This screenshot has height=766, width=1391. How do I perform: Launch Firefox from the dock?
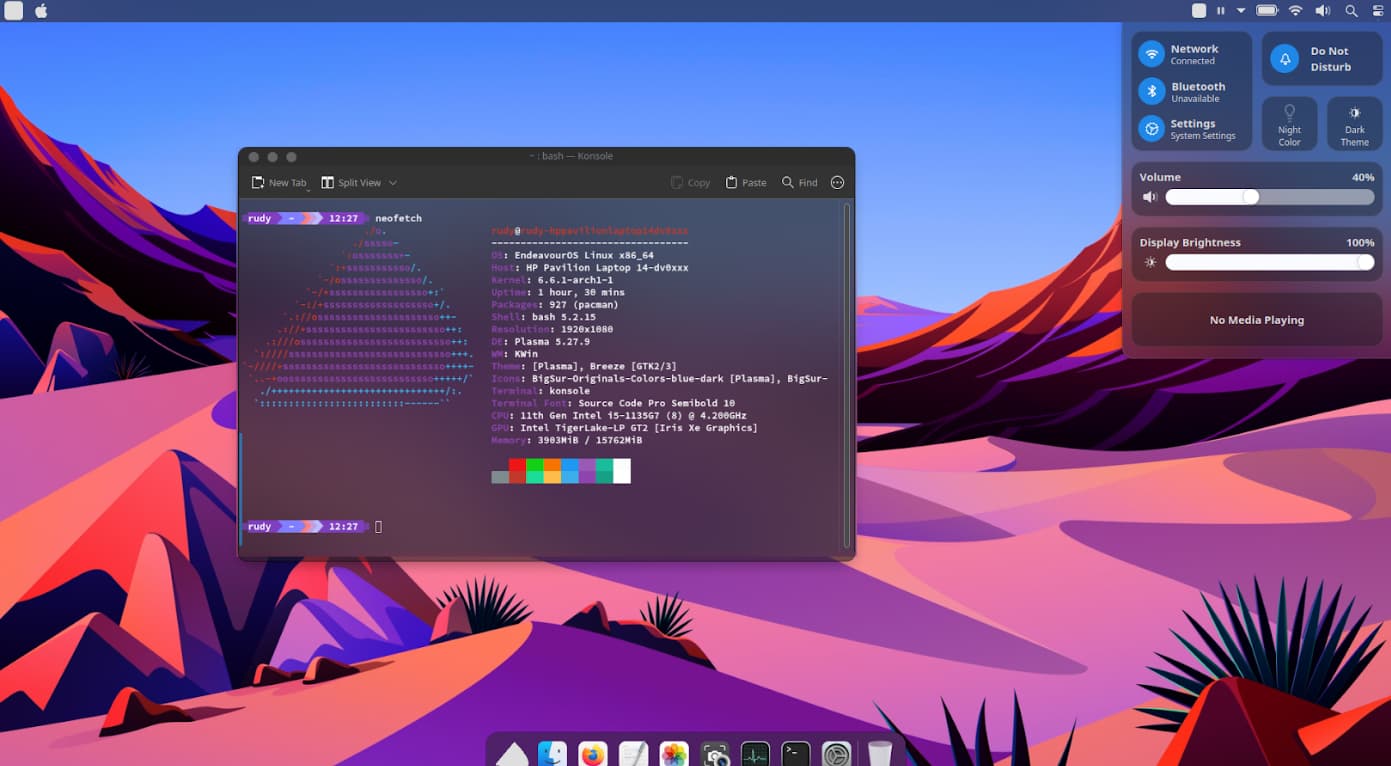click(x=594, y=755)
